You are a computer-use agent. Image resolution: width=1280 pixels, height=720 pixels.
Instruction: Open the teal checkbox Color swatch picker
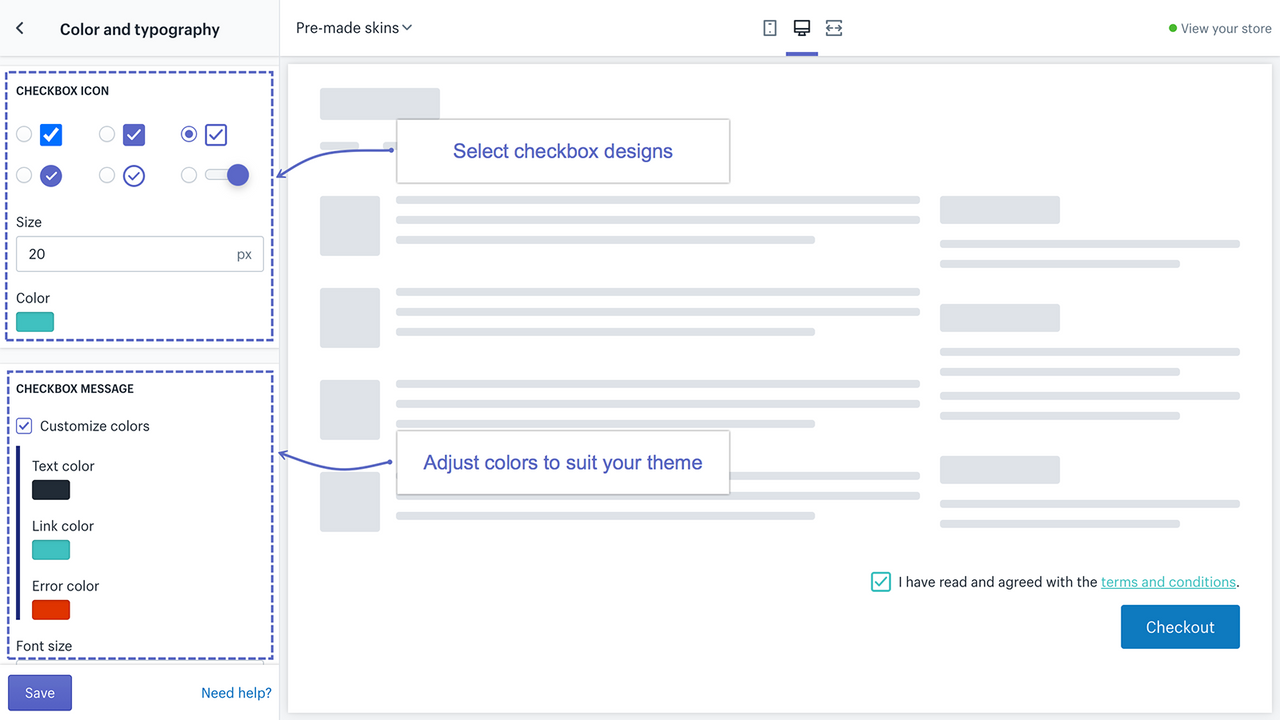tap(35, 321)
